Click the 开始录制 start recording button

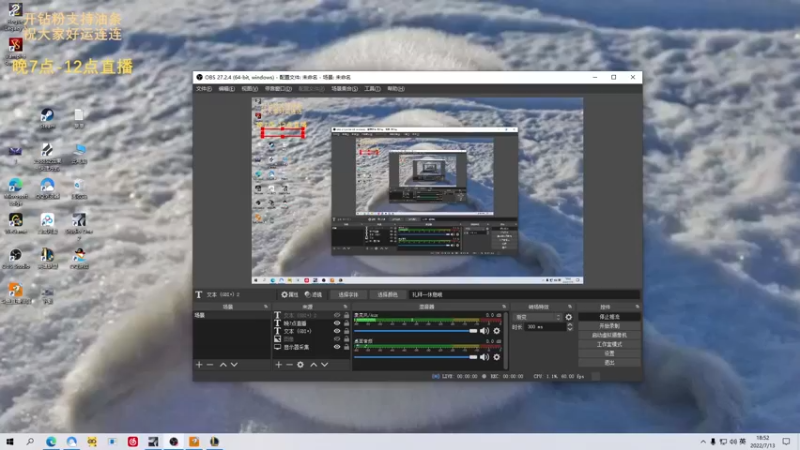pos(609,326)
